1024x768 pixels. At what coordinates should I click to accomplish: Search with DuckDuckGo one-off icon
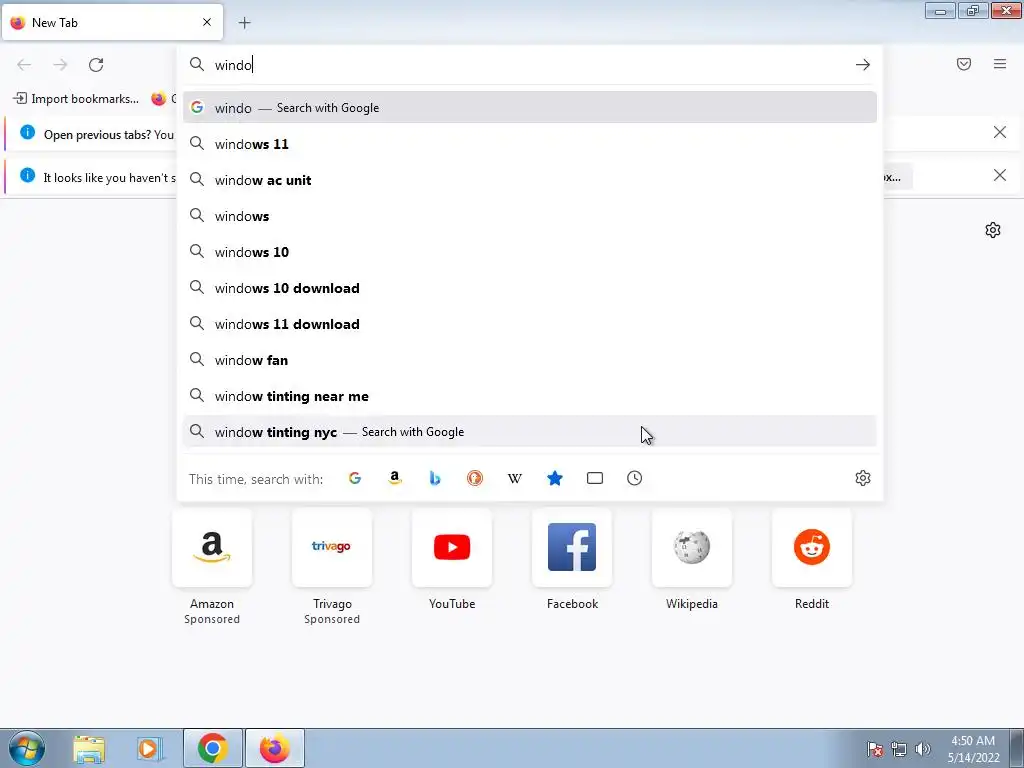pos(475,478)
